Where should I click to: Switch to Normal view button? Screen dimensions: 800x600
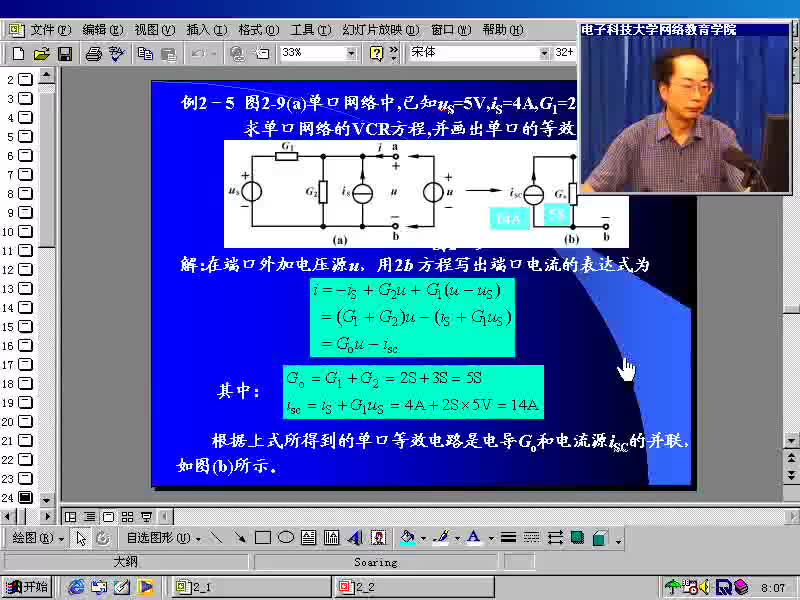coord(70,517)
